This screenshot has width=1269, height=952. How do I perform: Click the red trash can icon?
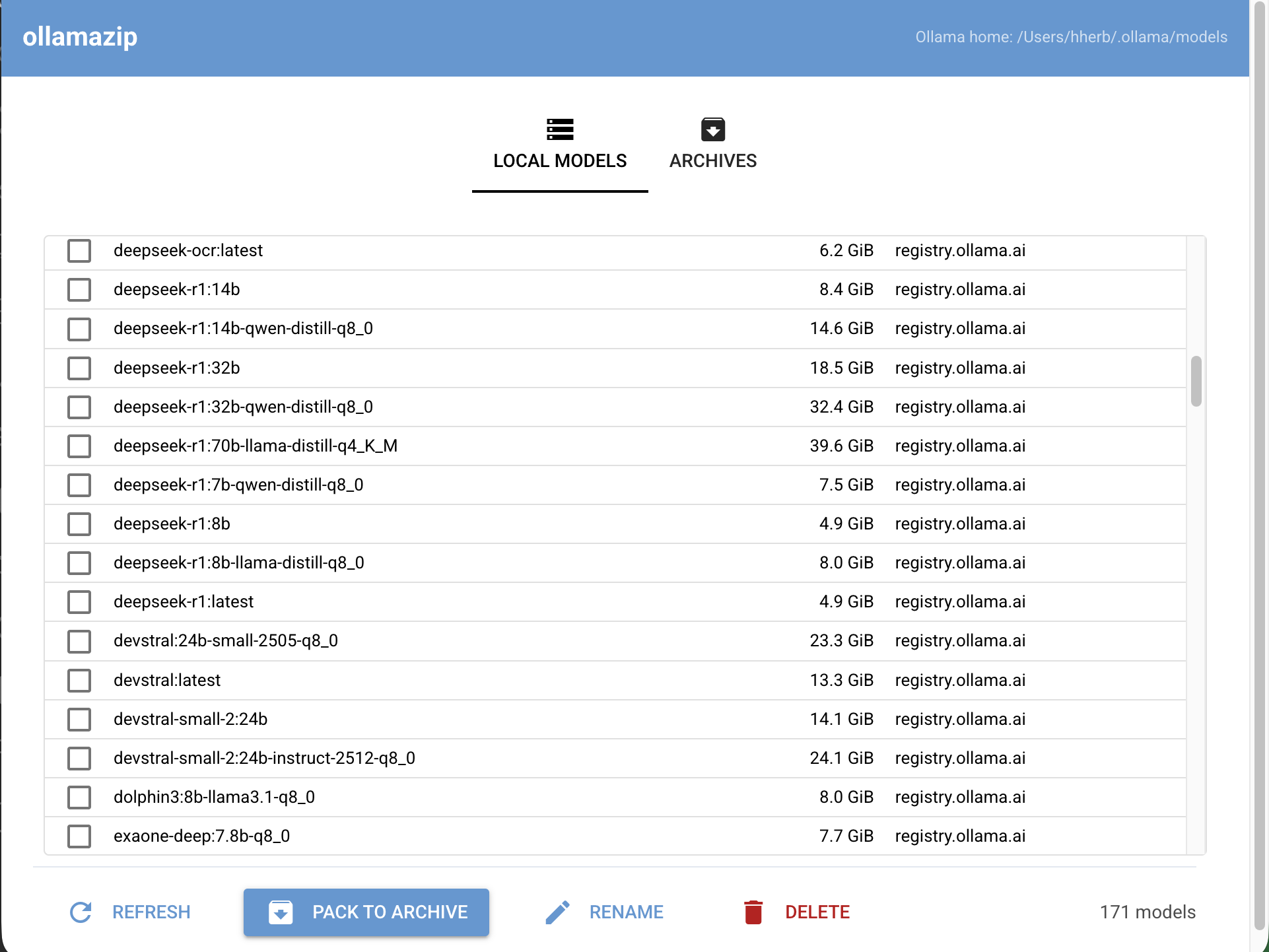pyautogui.click(x=753, y=912)
